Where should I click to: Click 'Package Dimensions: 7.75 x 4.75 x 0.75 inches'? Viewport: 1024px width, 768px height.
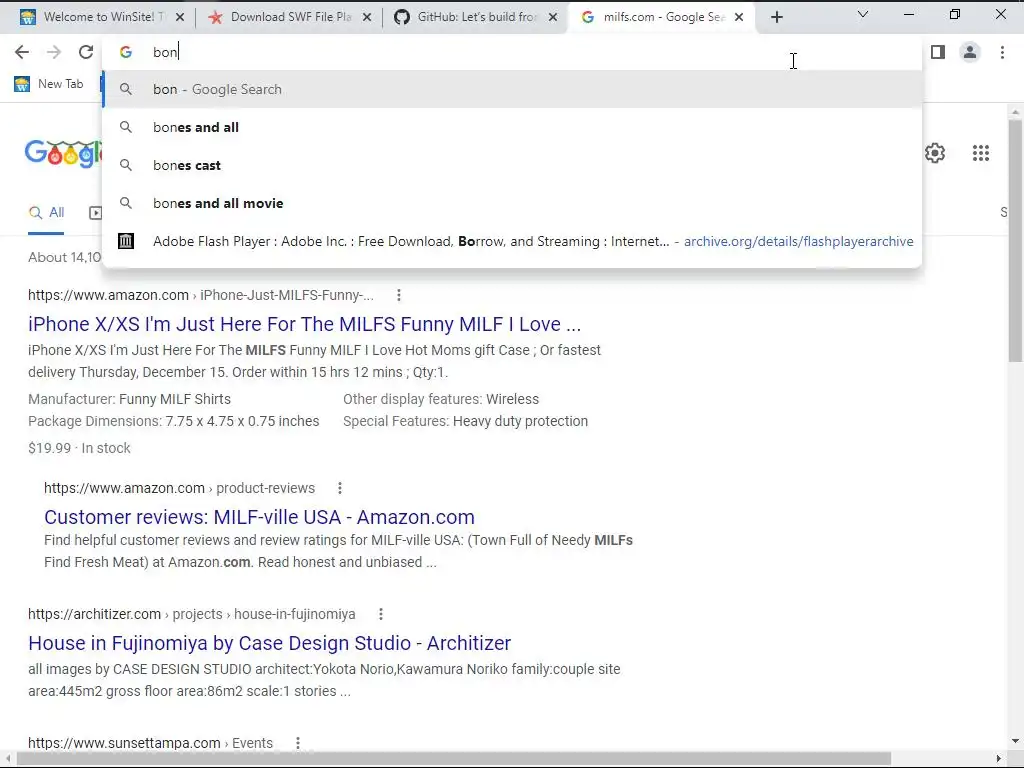coord(174,421)
